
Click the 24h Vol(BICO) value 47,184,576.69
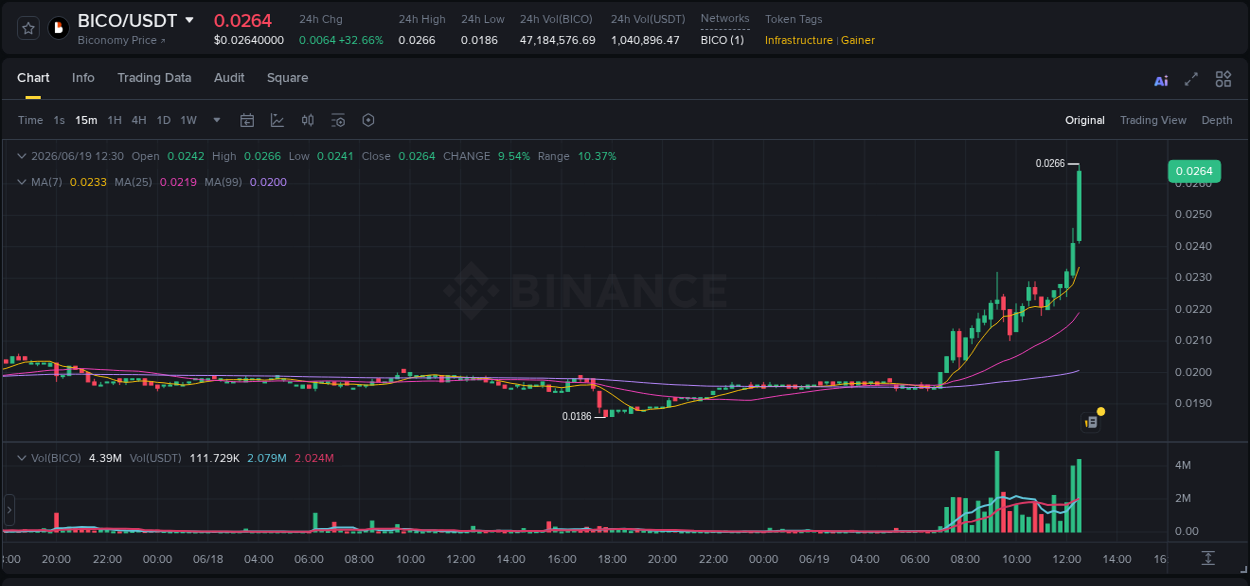point(557,40)
